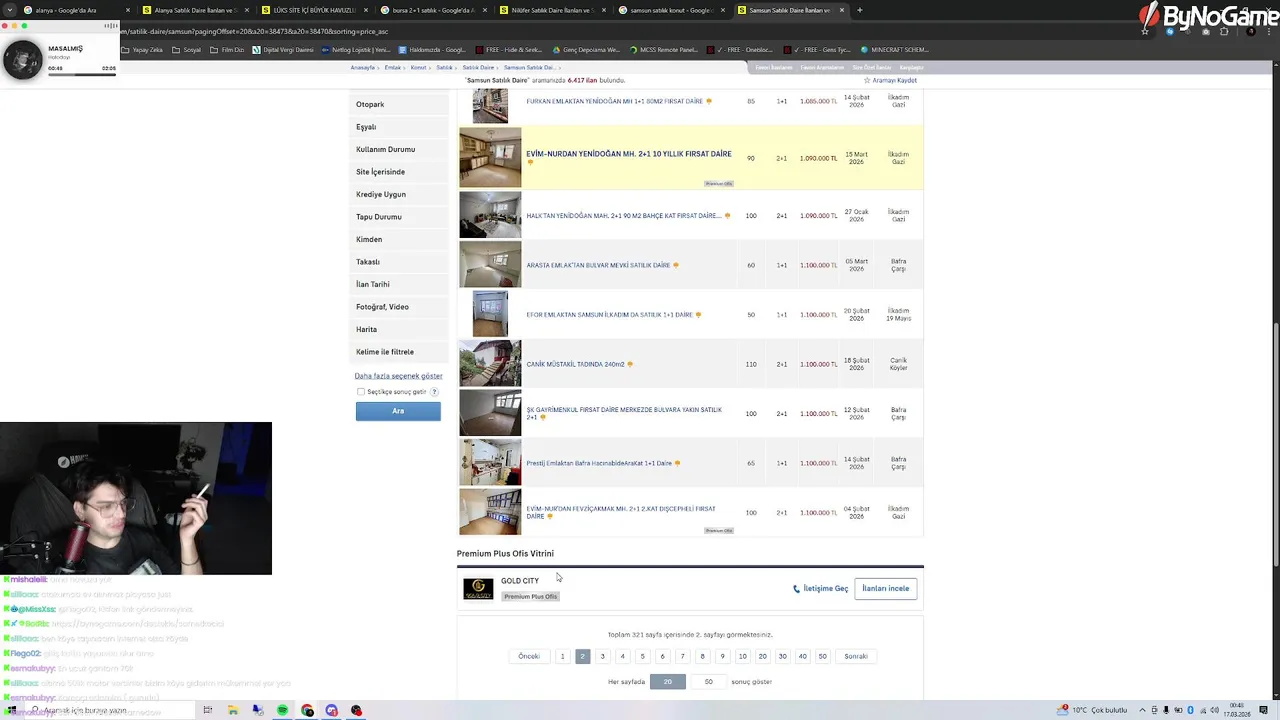Open the Genç Depolama bookmark
The width and height of the screenshot is (1280, 720).
click(x=587, y=49)
